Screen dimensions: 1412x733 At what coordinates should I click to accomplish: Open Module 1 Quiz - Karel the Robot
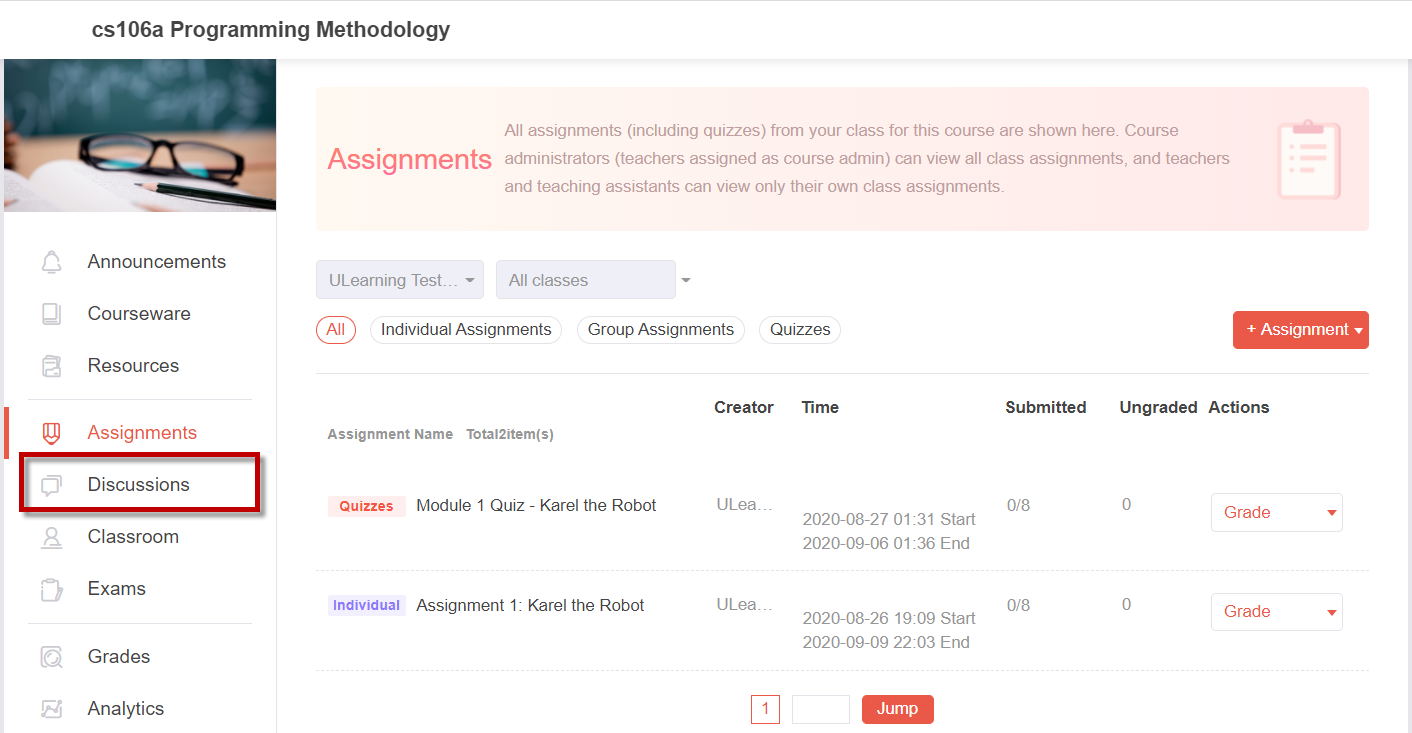[536, 506]
